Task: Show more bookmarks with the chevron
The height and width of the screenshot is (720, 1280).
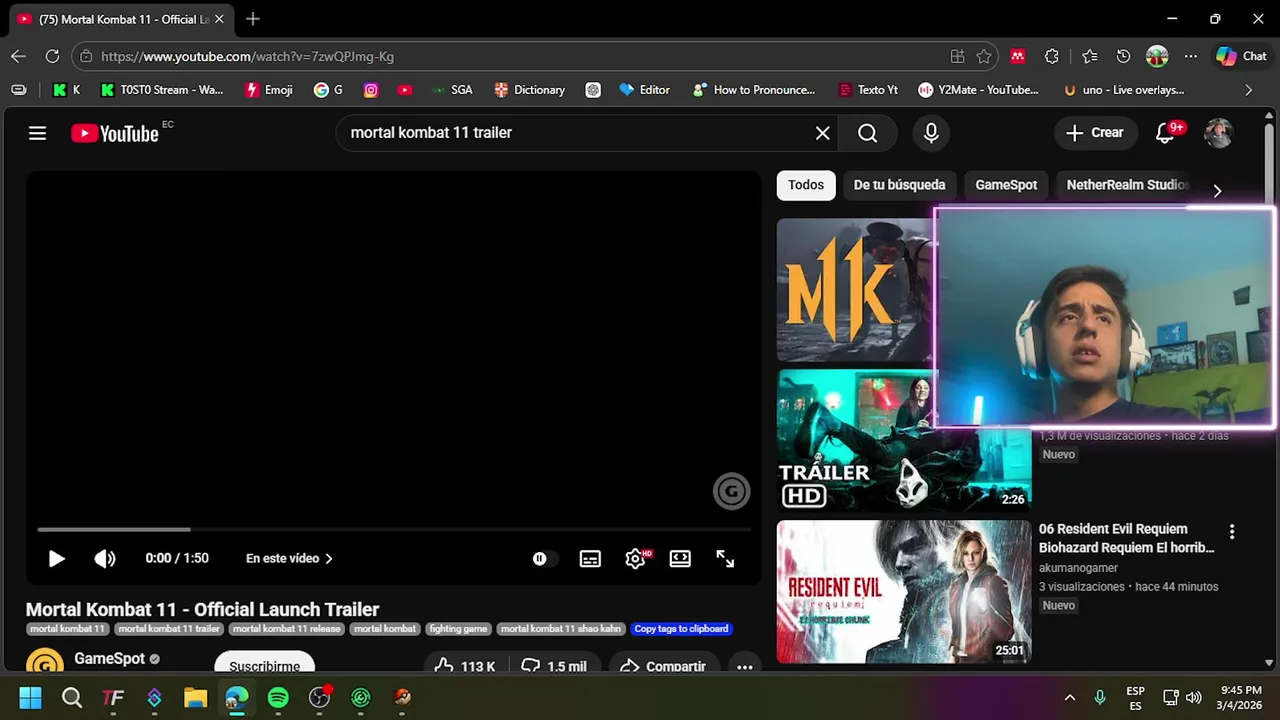Action: point(1248,90)
